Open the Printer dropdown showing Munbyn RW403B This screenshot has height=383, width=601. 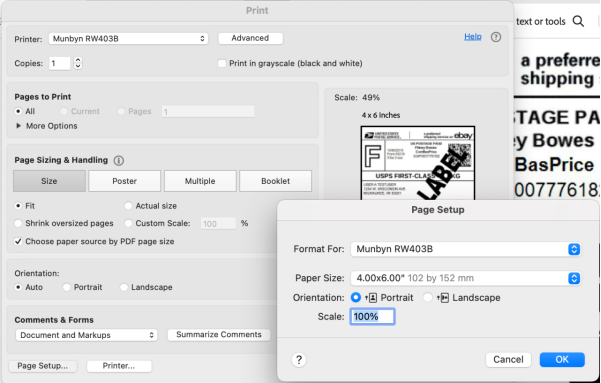click(x=128, y=38)
